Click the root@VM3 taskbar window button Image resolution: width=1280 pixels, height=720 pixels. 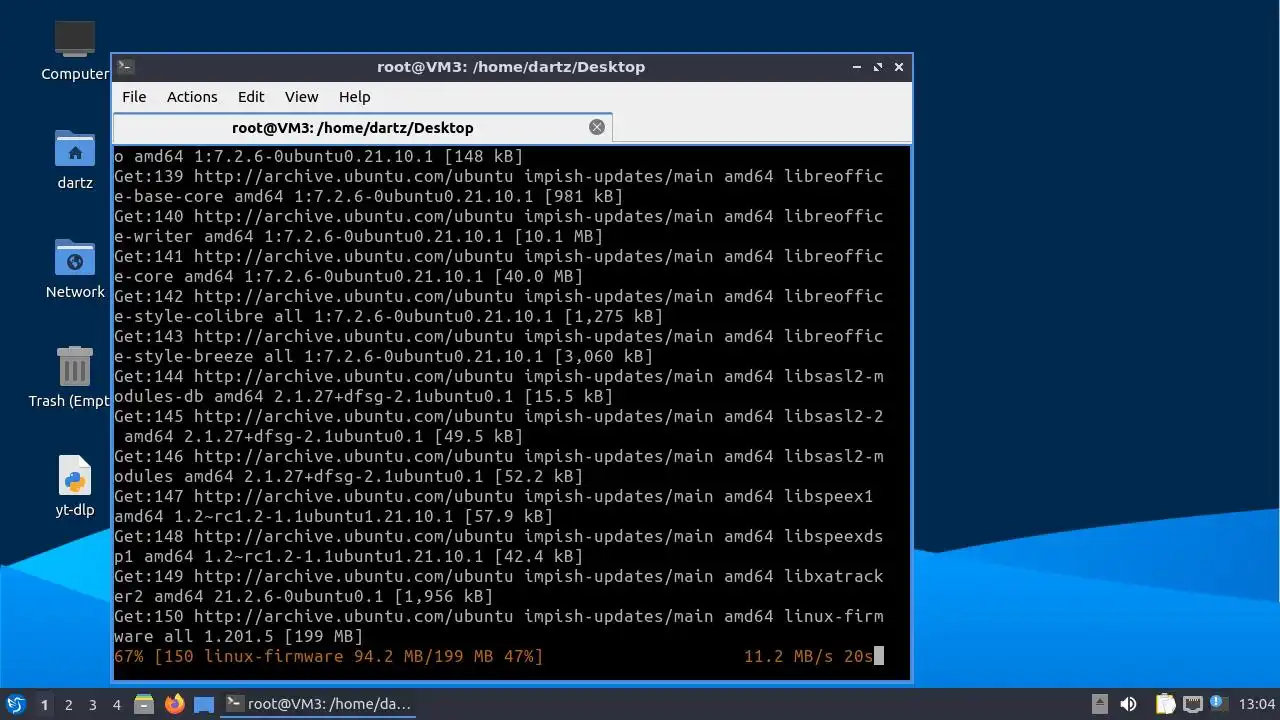[318, 704]
